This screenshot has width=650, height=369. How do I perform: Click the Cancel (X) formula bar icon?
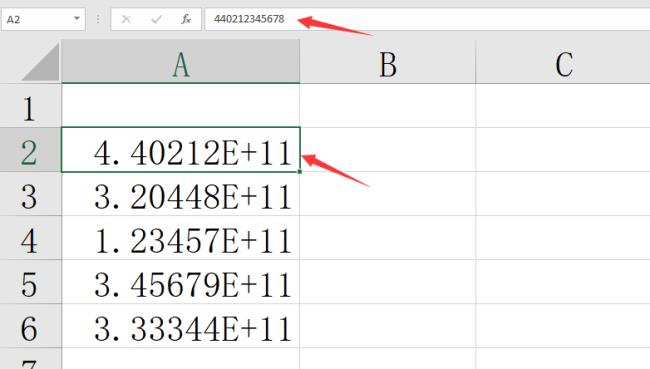pos(126,19)
